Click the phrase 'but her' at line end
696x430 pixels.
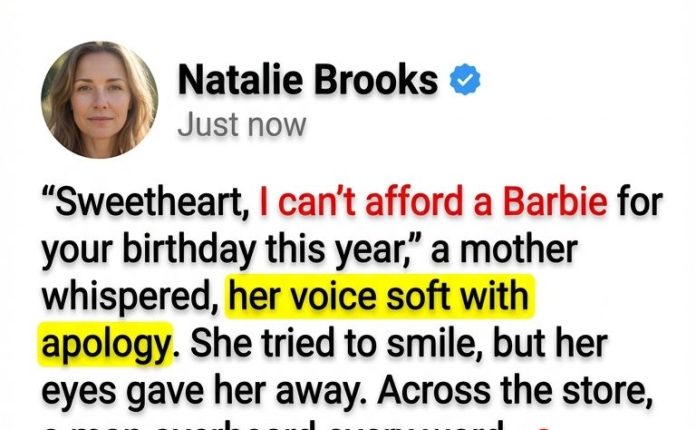pos(550,343)
